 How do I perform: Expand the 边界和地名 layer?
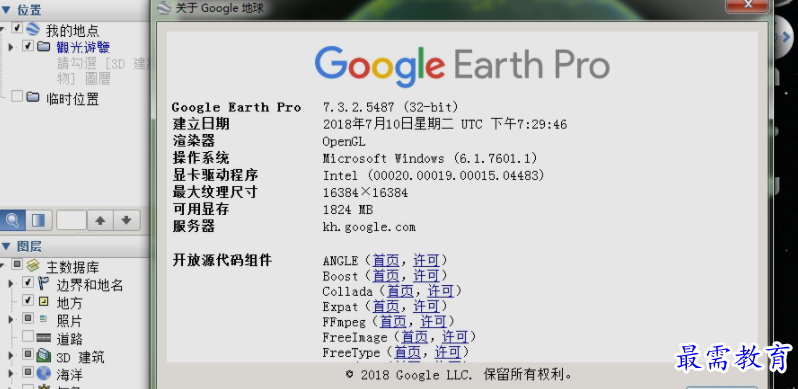11,284
